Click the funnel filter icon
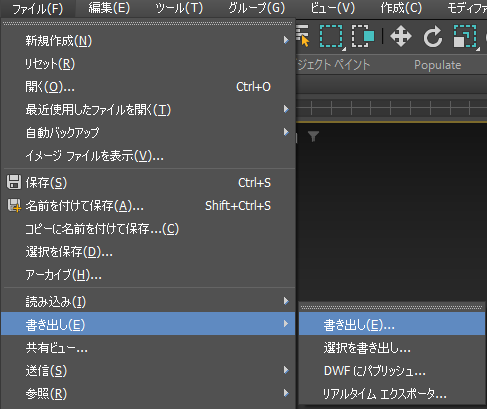 [313, 136]
